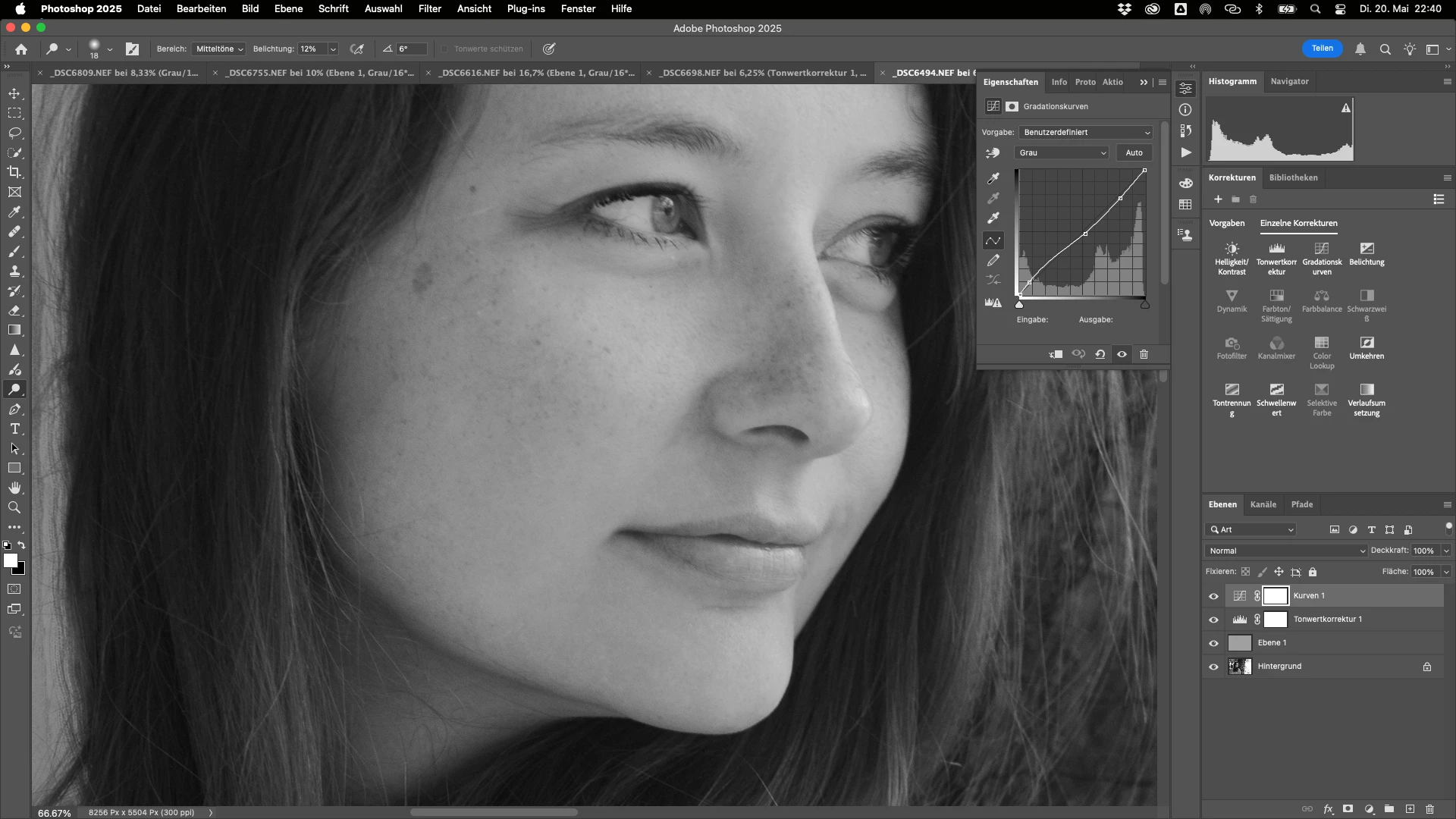Click the Teilen button
Viewport: 1456px width, 819px height.
(1322, 49)
